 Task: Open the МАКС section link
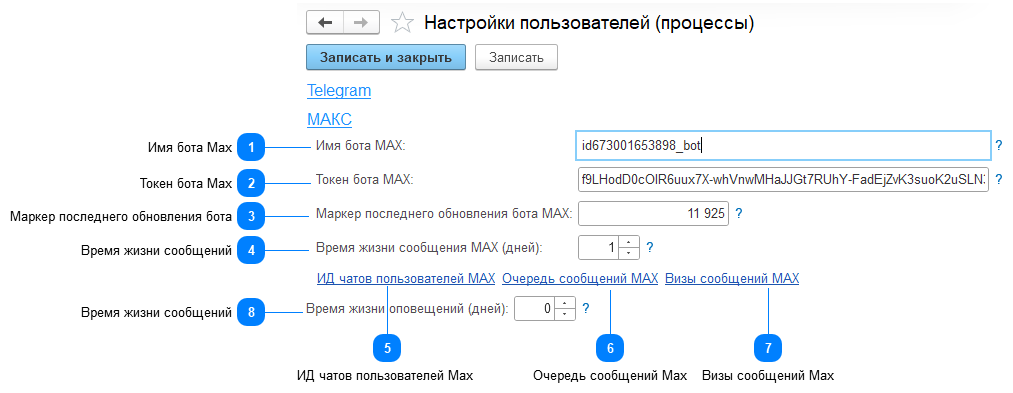point(329,120)
